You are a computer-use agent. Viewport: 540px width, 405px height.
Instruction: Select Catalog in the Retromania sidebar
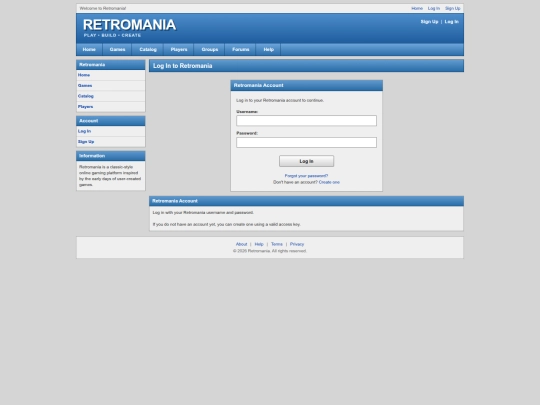point(111,96)
